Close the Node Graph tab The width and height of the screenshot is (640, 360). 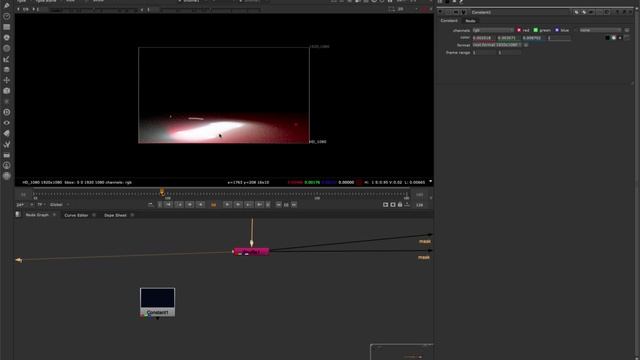[x=54, y=215]
